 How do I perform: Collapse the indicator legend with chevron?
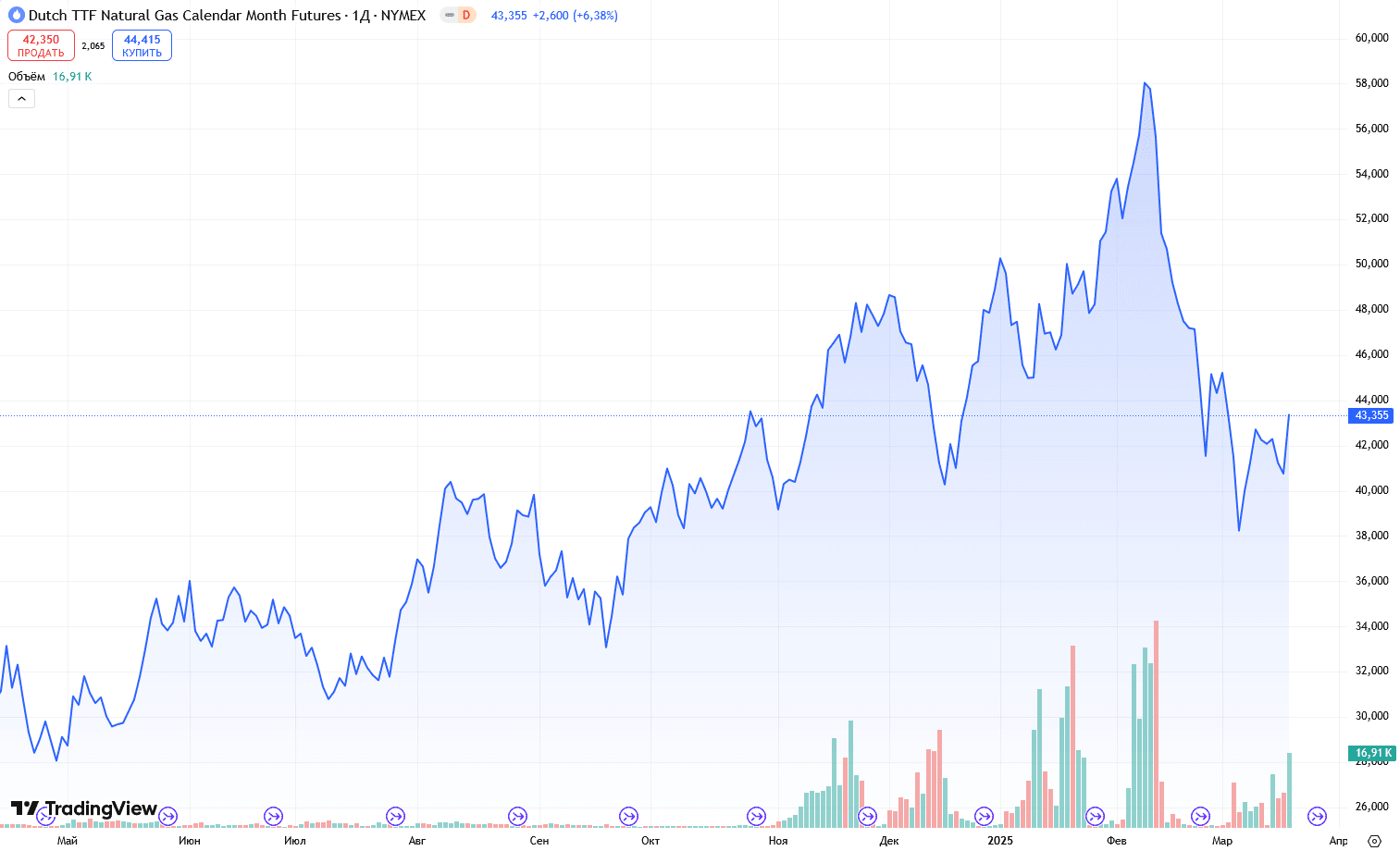point(21,98)
